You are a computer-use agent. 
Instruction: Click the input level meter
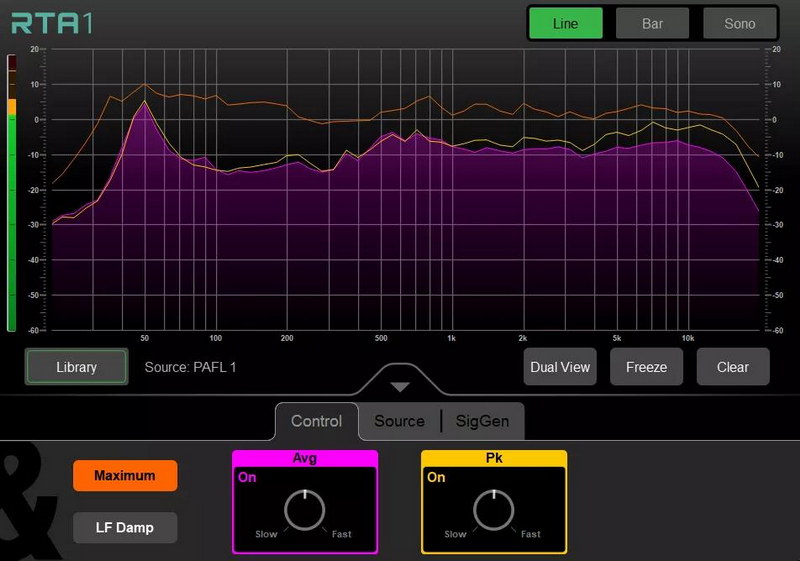[x=11, y=193]
